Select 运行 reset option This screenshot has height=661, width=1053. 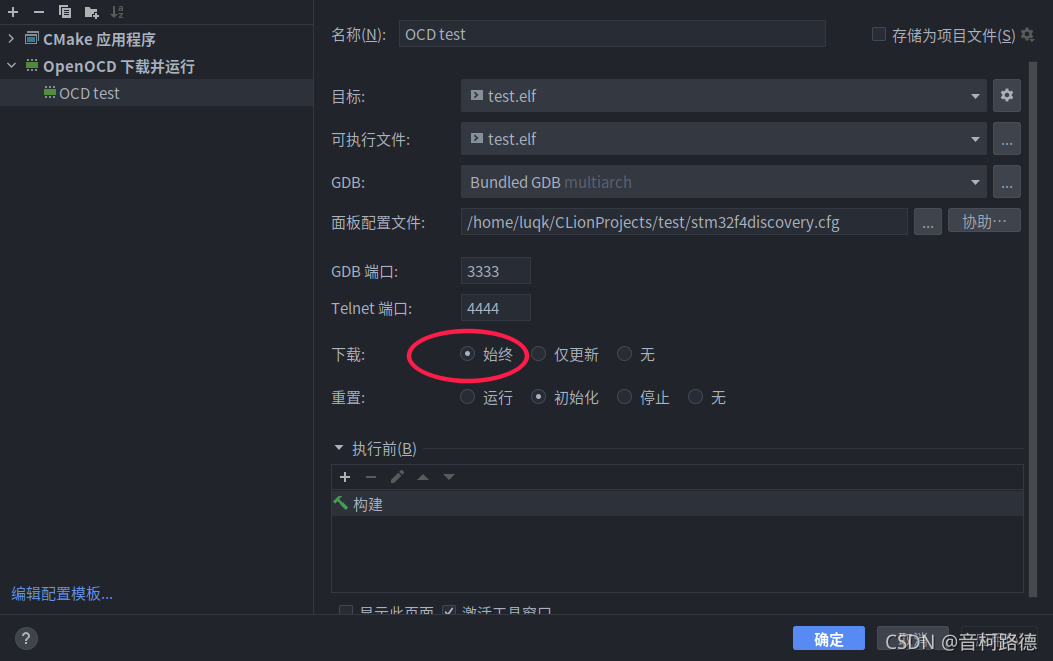(x=487, y=397)
